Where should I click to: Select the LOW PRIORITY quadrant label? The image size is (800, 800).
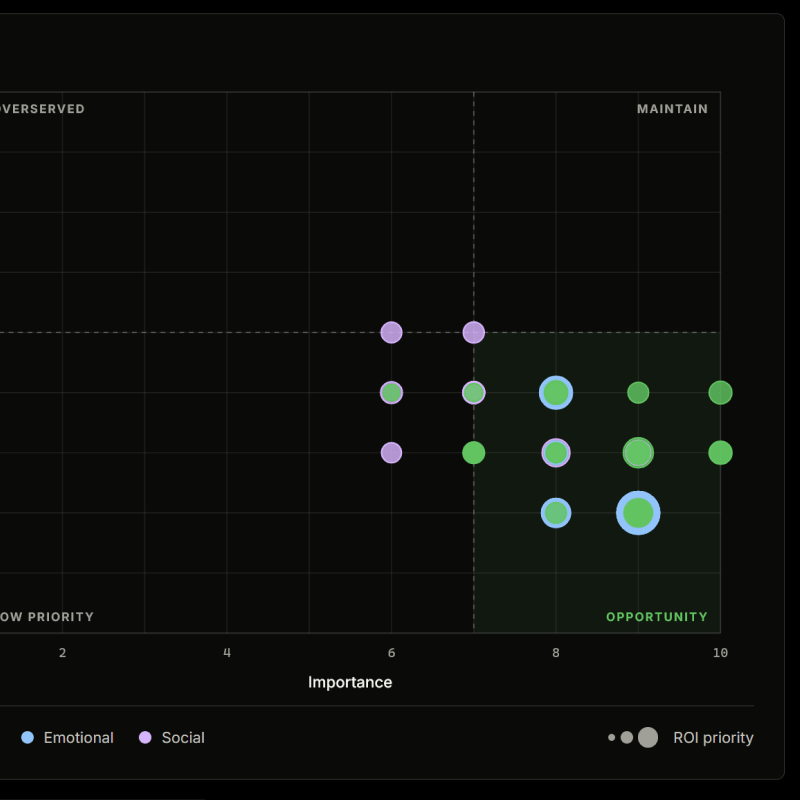click(47, 617)
